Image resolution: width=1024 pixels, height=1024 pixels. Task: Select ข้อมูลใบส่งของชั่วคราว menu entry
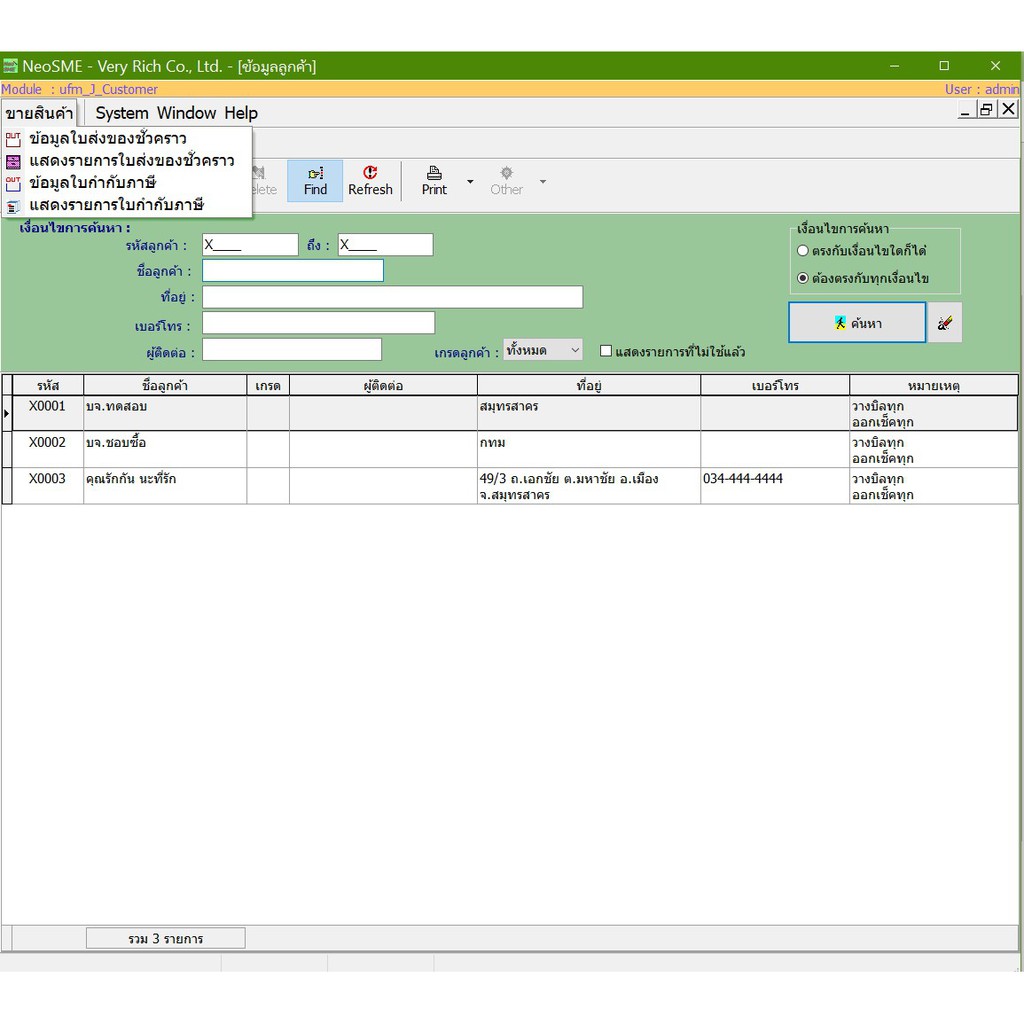(127, 138)
